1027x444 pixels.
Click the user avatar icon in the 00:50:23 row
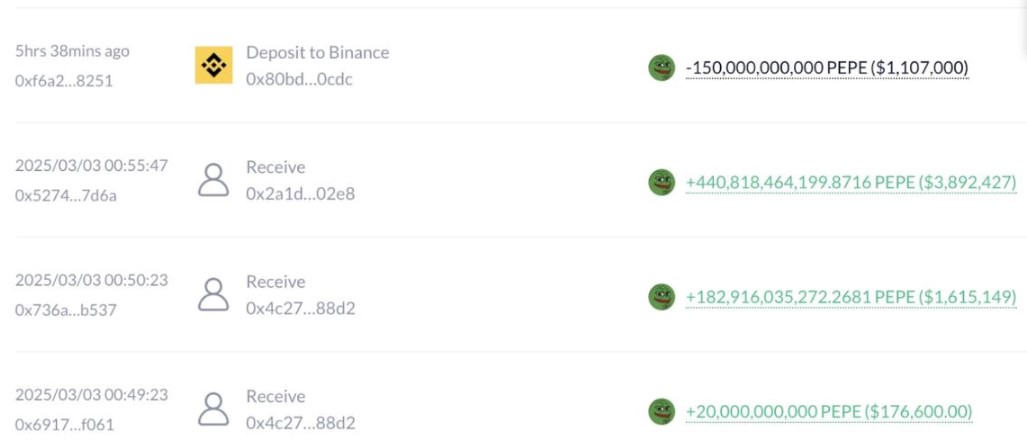point(214,295)
